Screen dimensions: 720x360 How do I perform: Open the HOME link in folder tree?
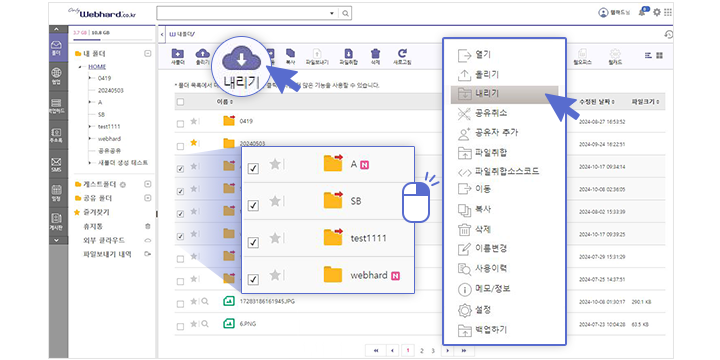tap(97, 67)
